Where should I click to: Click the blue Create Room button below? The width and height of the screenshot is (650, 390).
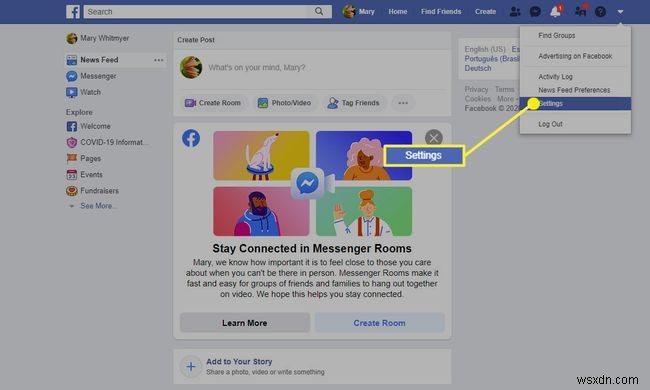379,323
